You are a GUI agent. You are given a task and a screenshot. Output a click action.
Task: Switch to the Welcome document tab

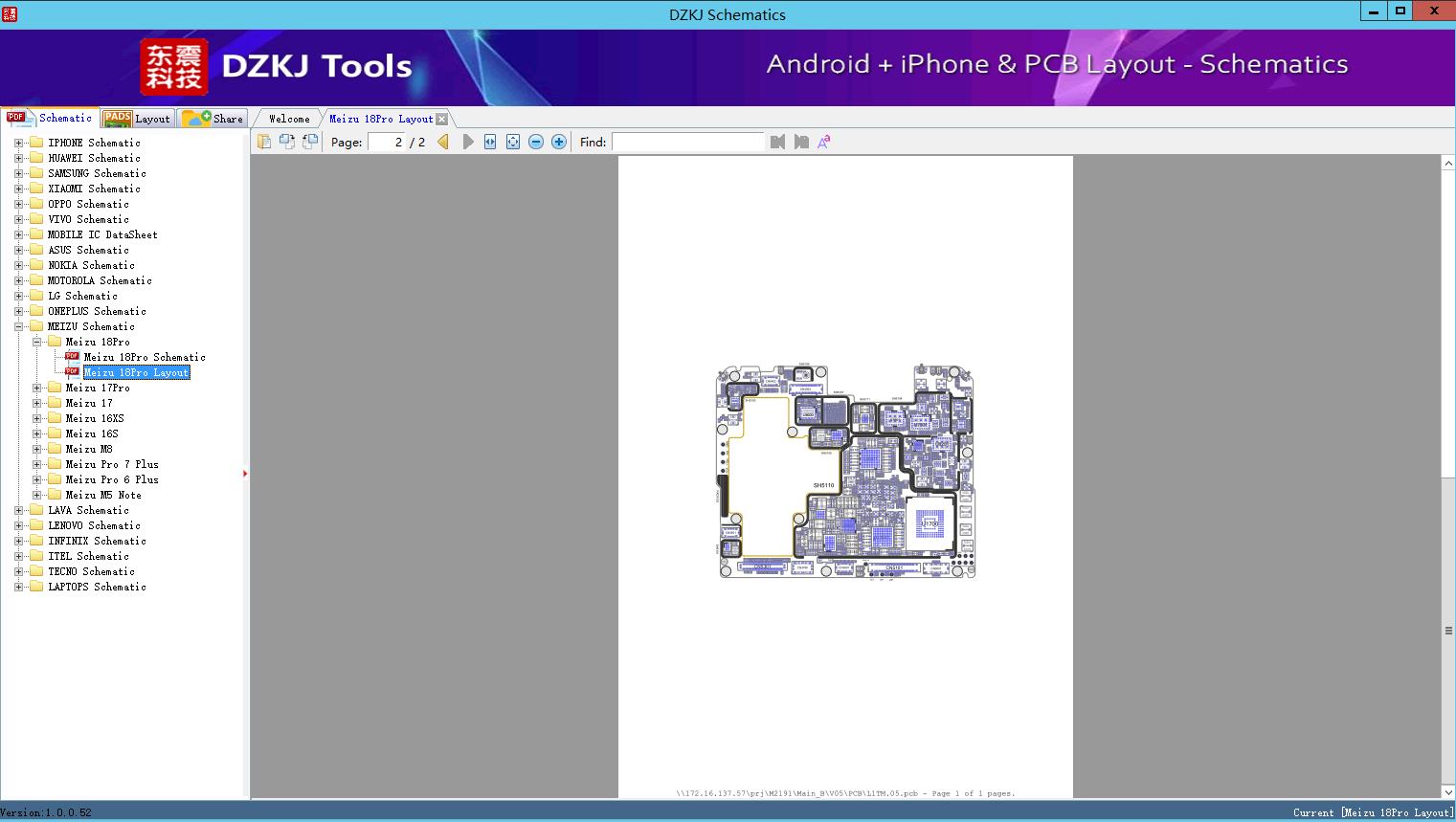tap(289, 119)
